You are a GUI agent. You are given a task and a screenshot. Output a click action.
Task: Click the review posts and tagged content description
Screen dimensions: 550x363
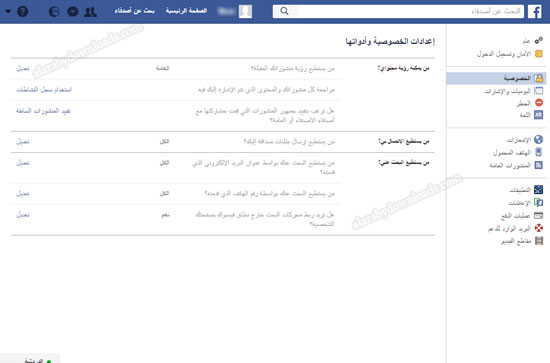coord(267,90)
